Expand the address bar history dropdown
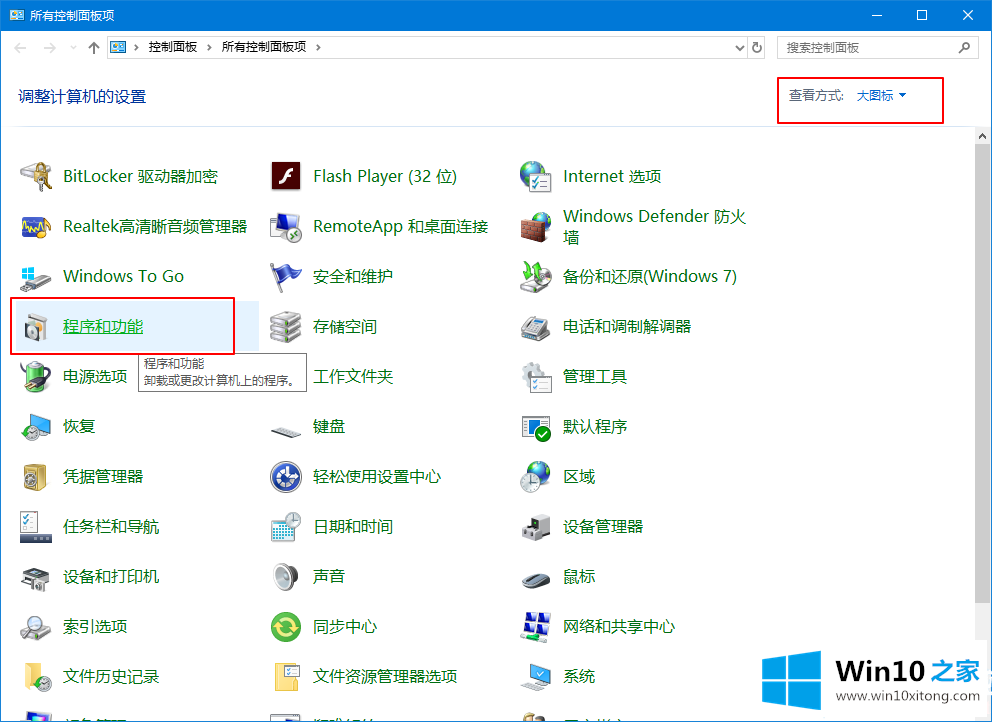992x722 pixels. 740,47
